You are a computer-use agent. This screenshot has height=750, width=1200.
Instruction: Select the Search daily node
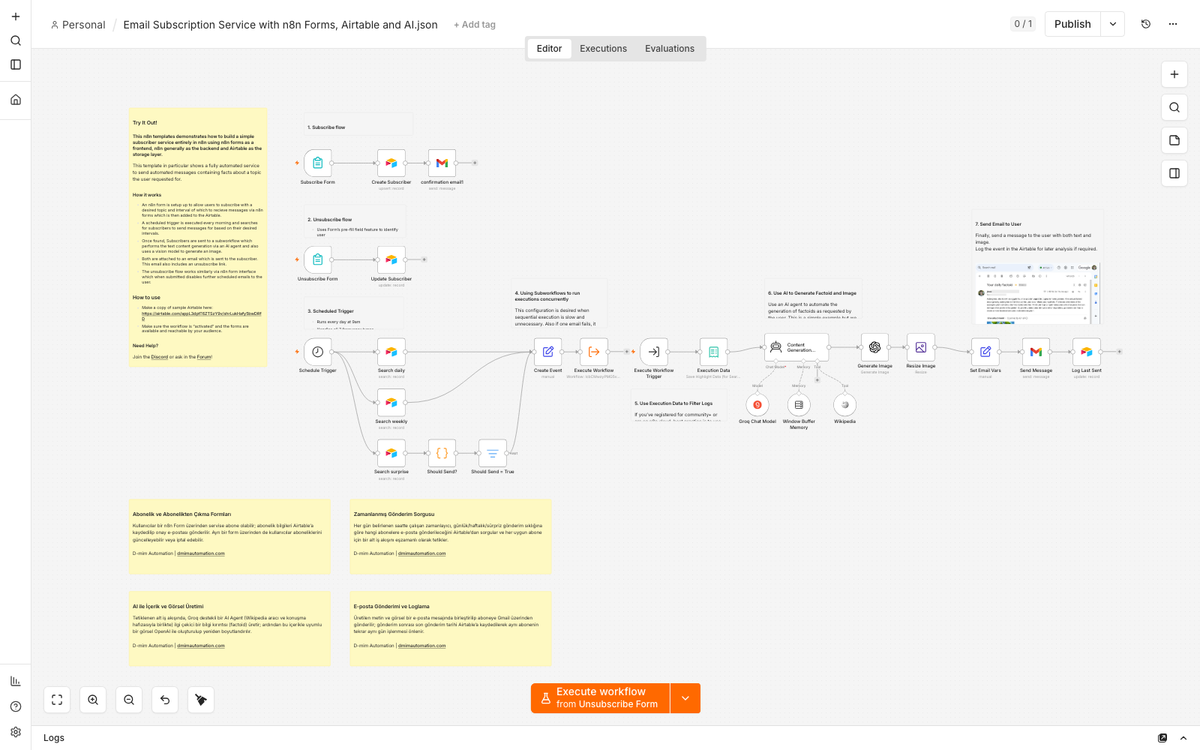pyautogui.click(x=391, y=351)
